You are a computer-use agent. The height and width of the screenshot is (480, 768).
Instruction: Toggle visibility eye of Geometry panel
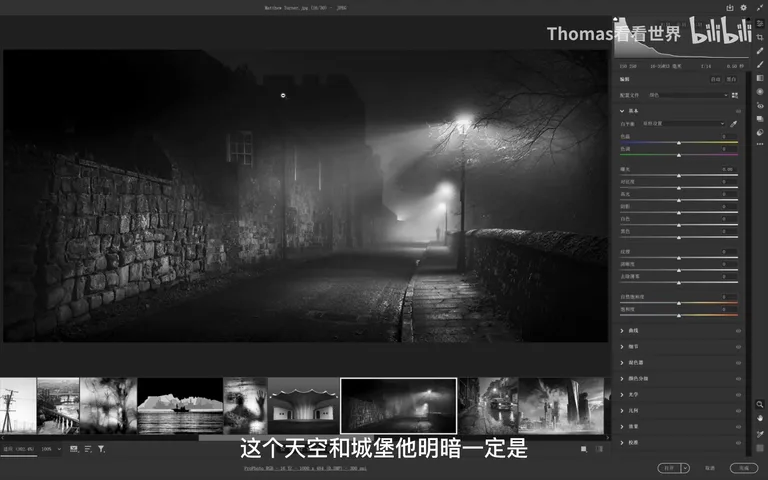coord(738,411)
